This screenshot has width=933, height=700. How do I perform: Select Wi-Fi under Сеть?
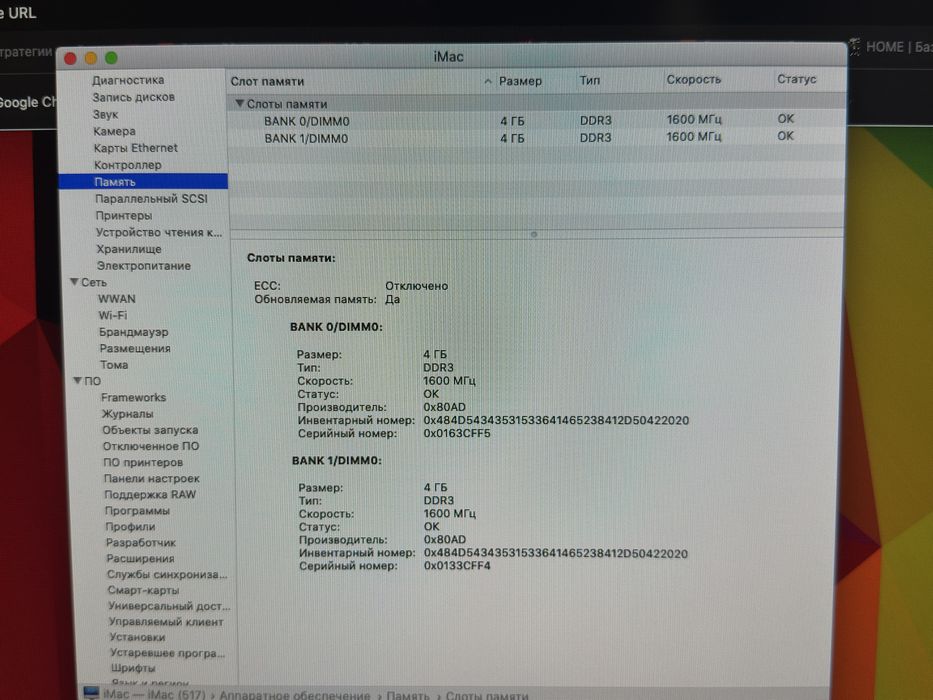[x=112, y=315]
